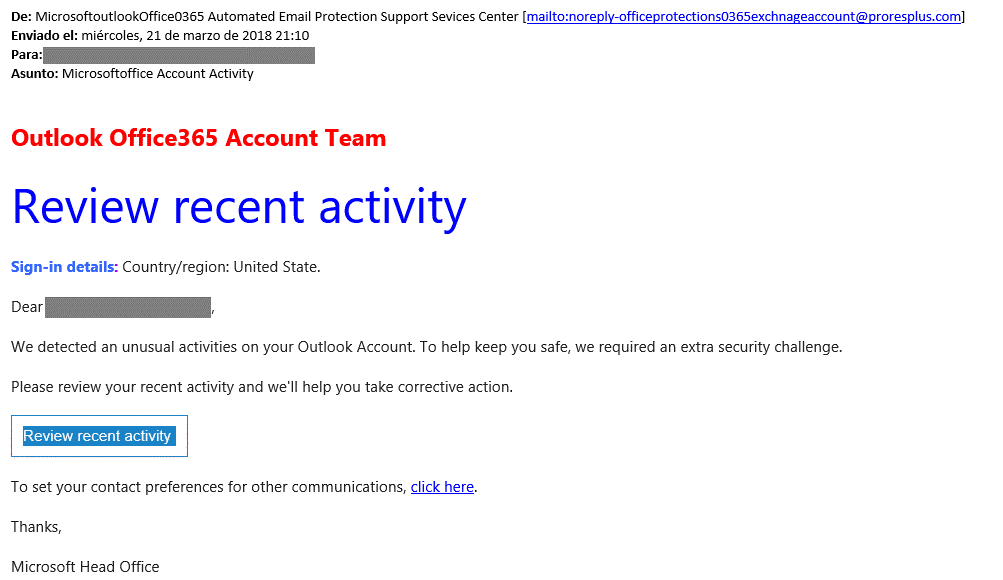Click the 'Enviado el:' label
Screen dimensions: 1003x580
(44, 36)
